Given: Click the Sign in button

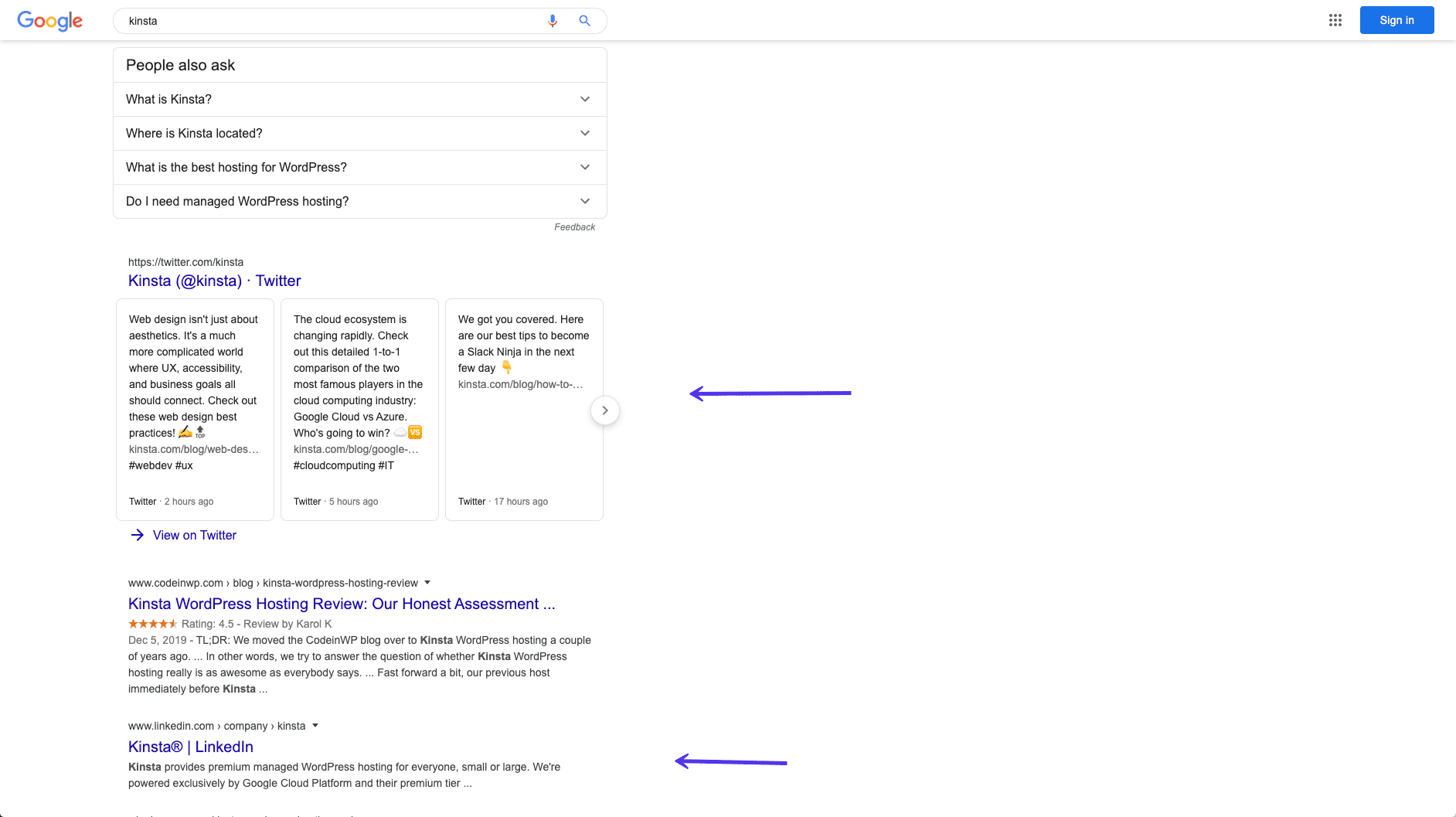Looking at the screenshot, I should coord(1396,20).
